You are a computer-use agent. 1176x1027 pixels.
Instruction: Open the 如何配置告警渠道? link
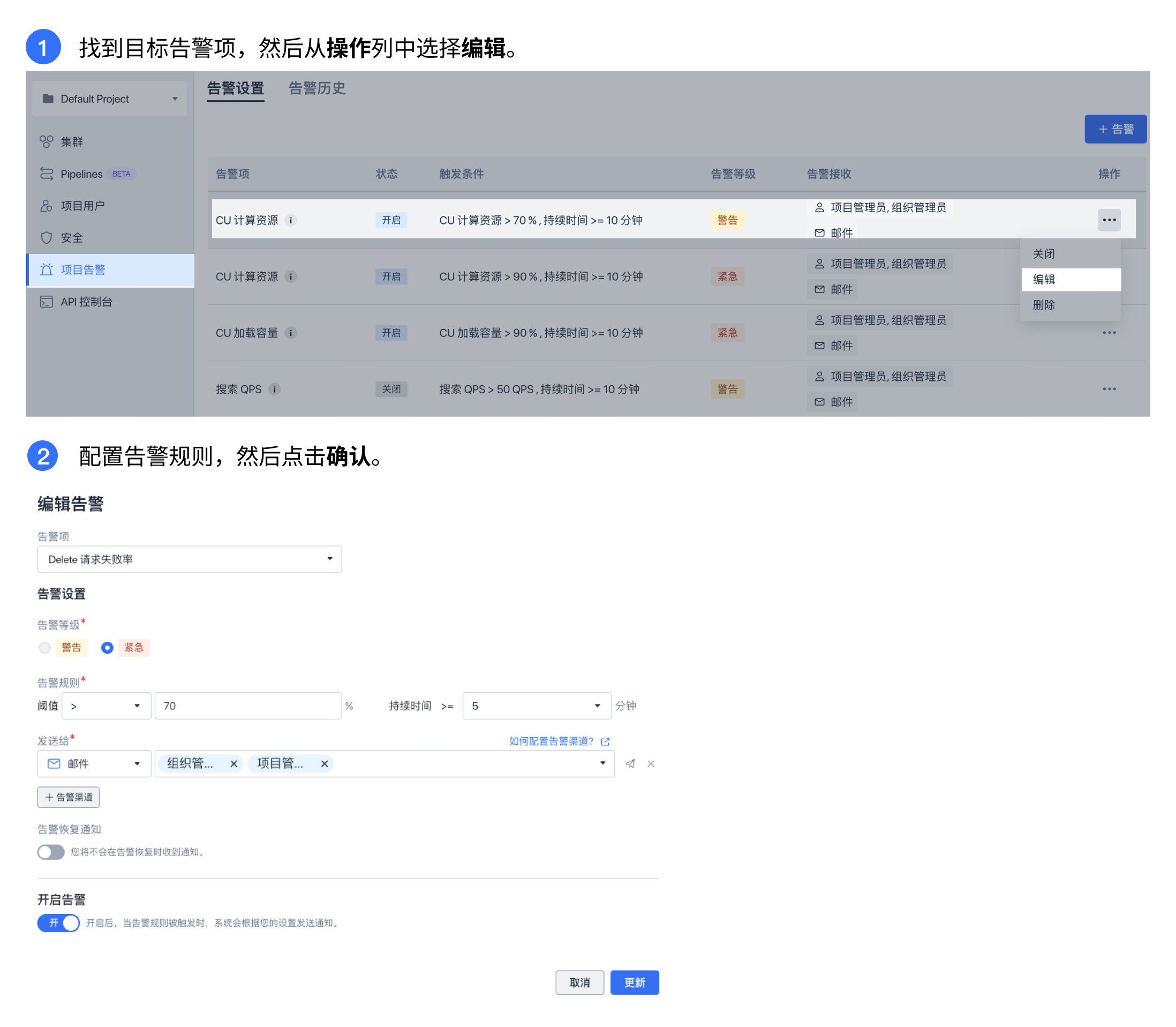pos(551,741)
